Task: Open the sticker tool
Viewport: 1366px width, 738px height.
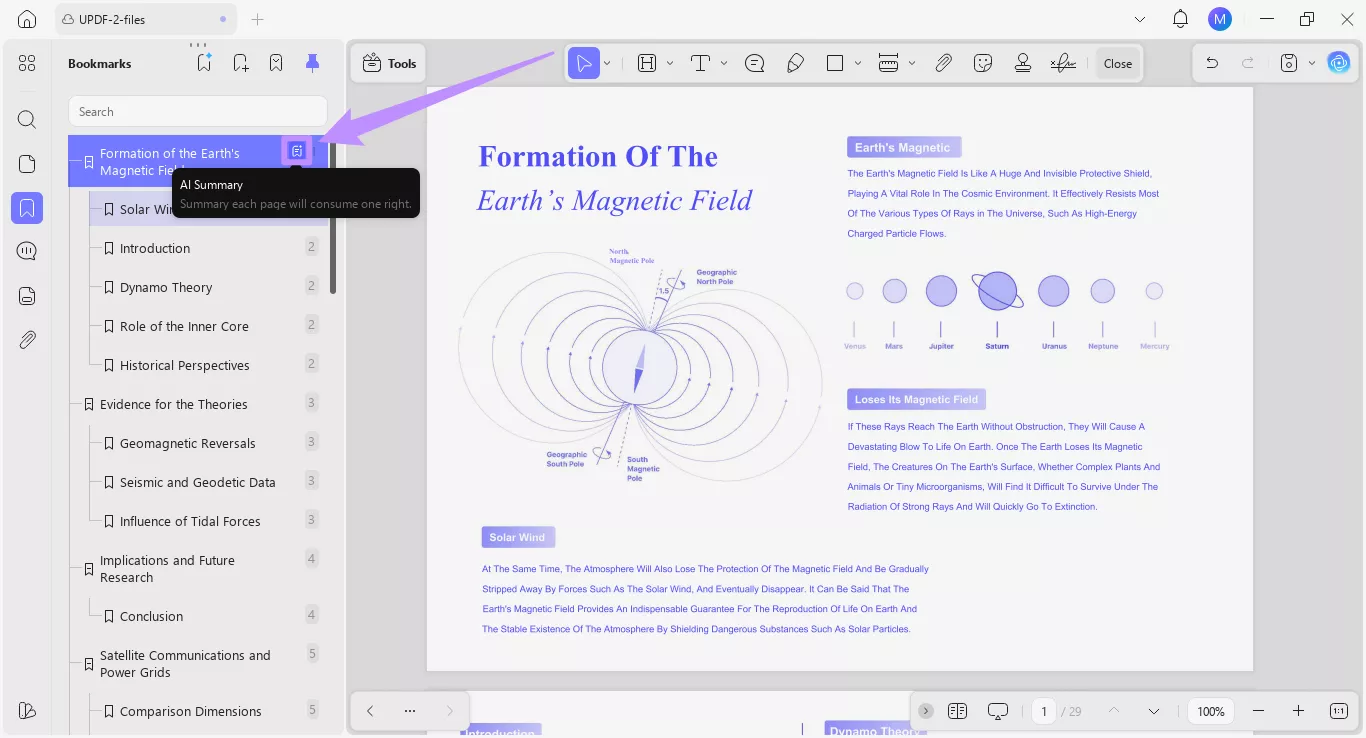Action: (x=983, y=63)
